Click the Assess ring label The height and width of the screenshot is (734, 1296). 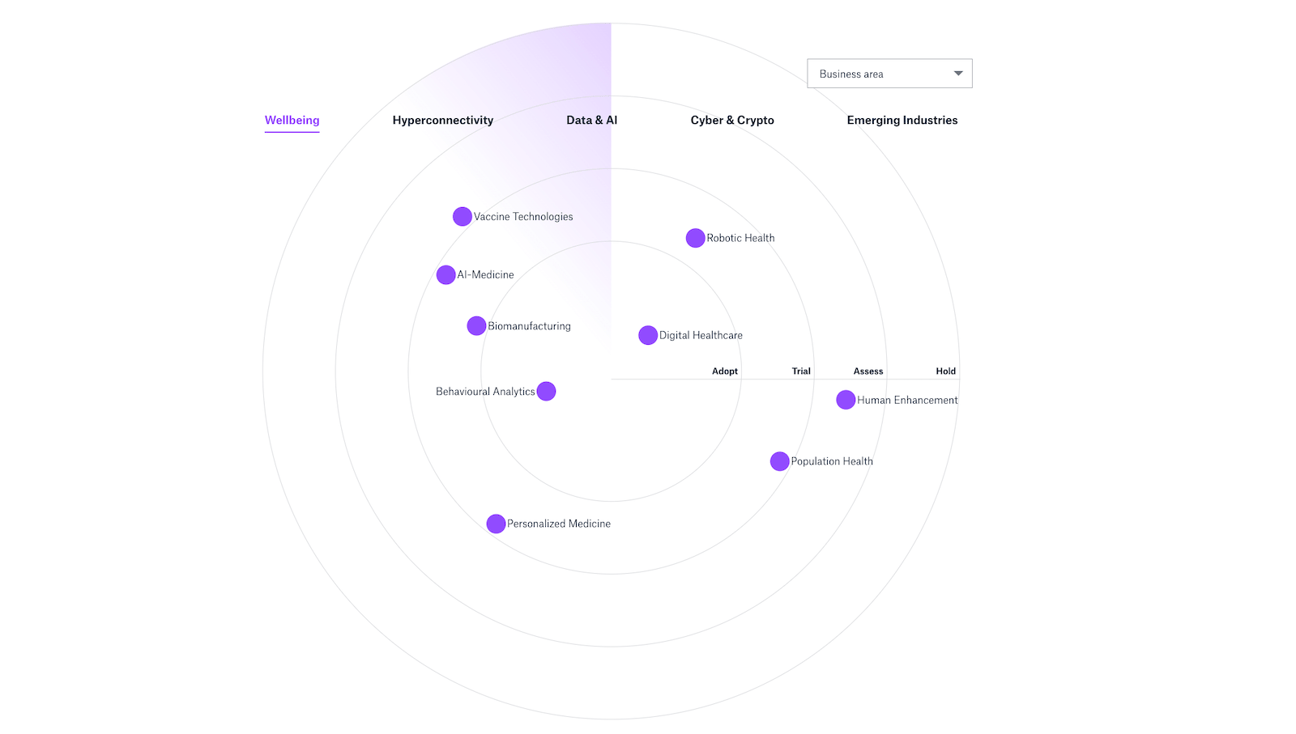868,370
